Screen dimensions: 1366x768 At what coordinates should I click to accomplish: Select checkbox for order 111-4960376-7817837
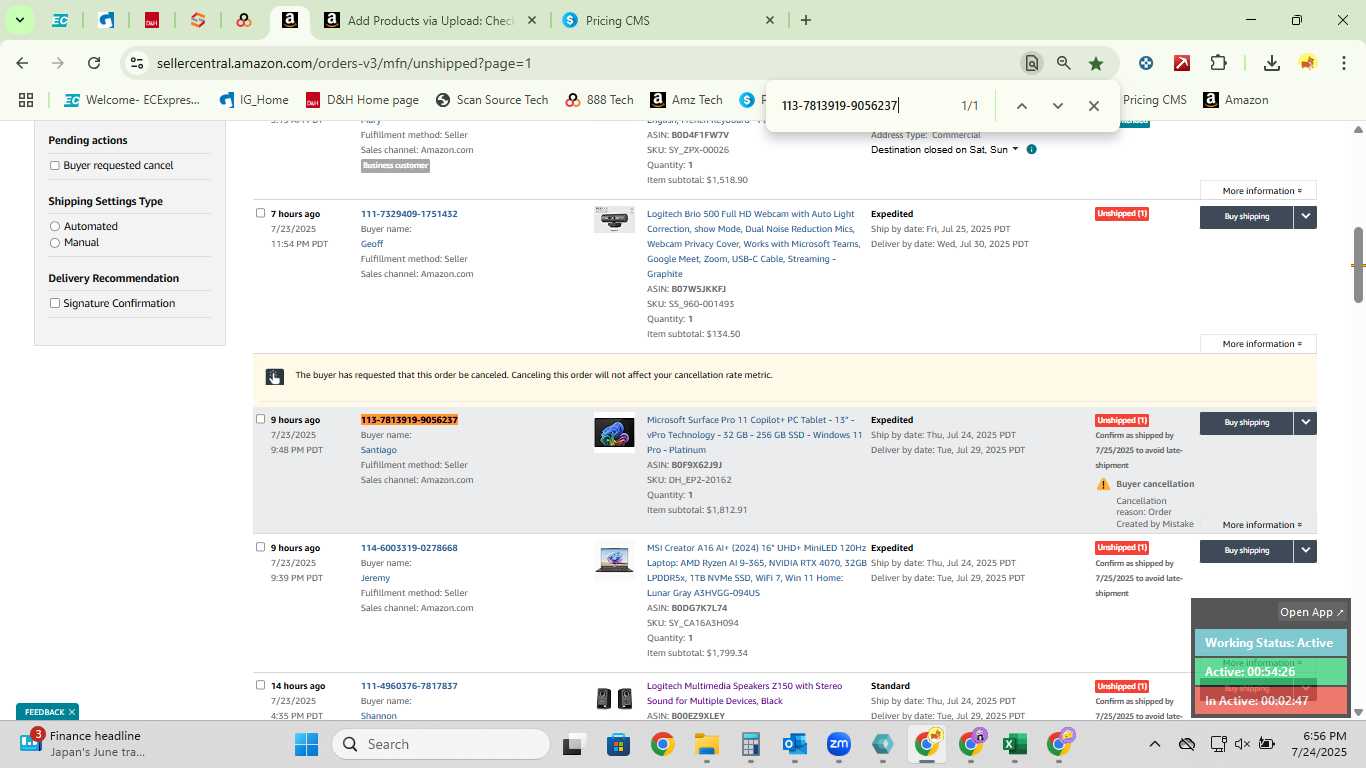pos(261,685)
